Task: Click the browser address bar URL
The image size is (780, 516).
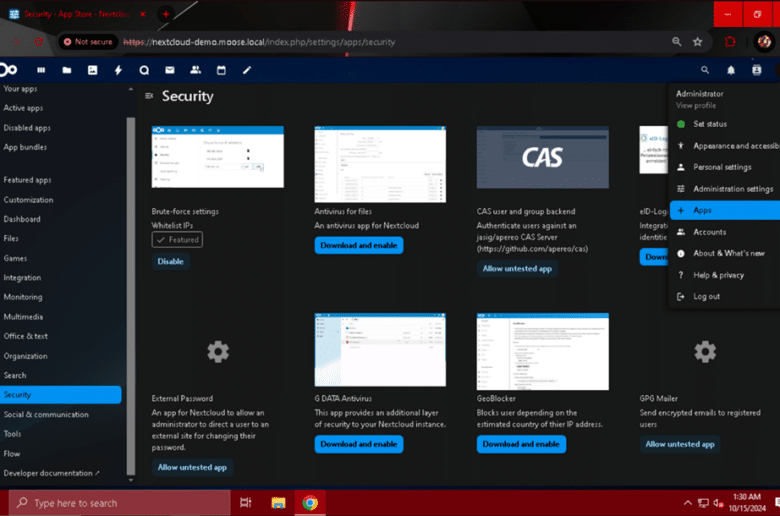Action: (x=259, y=42)
